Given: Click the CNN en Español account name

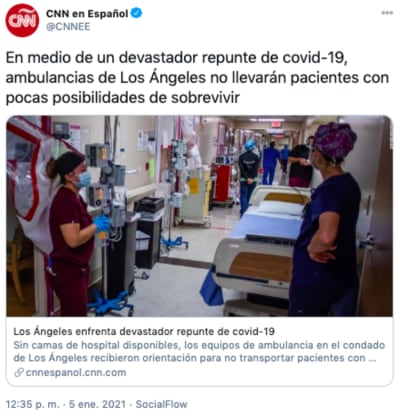Looking at the screenshot, I should point(87,14).
